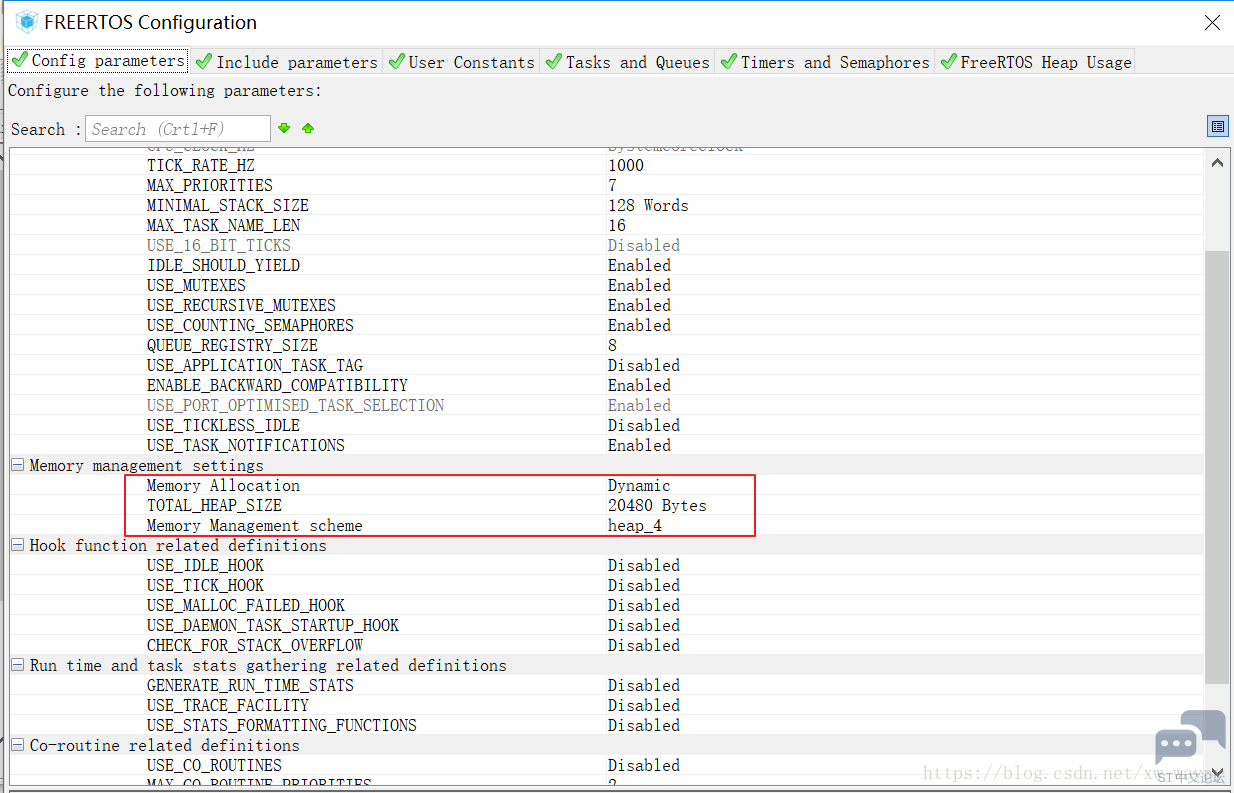Viewport: 1234px width, 793px height.
Task: Open CHECK_FOR_STACK_OVERFLOW Disabled value
Action: click(x=643, y=645)
